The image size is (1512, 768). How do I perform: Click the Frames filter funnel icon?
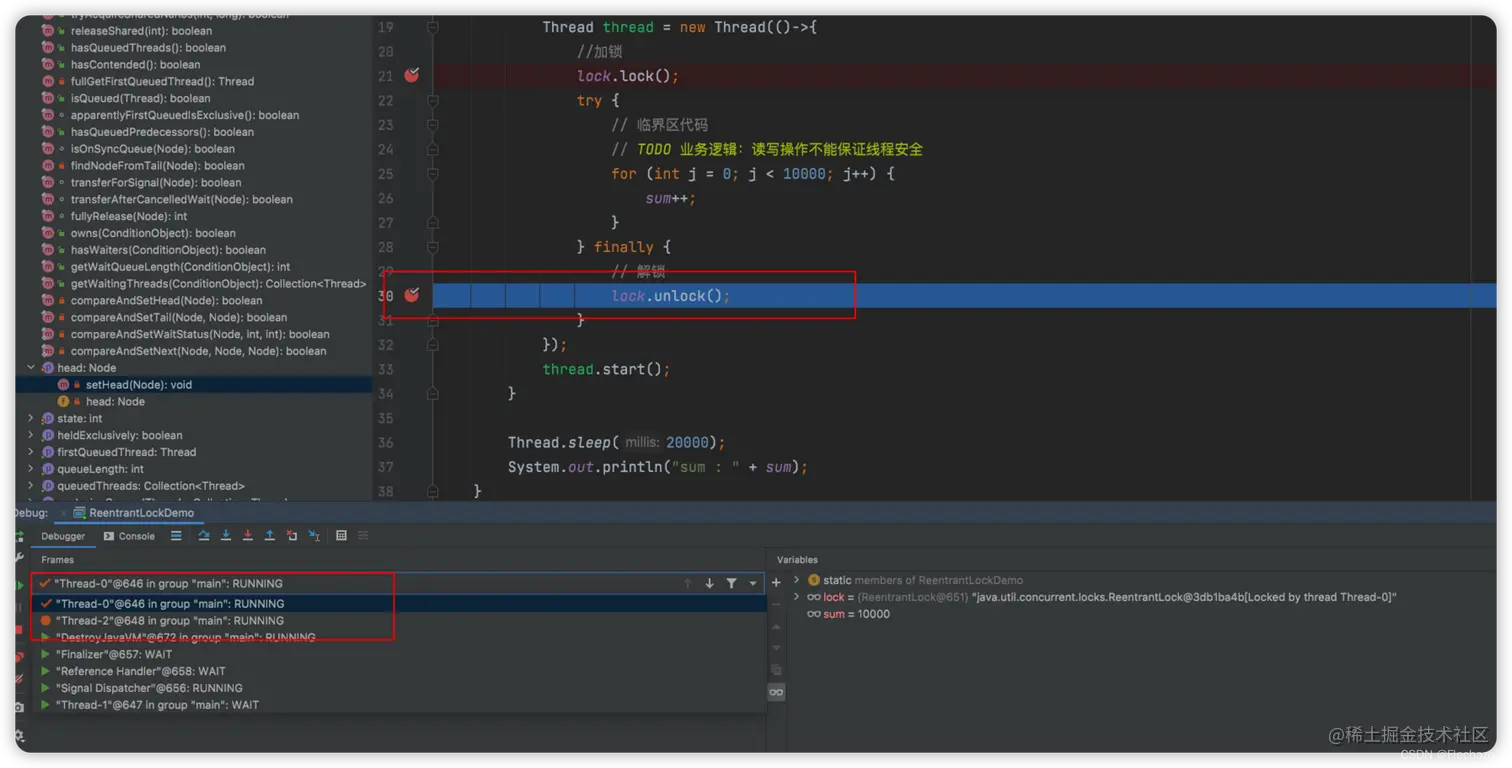pyautogui.click(x=732, y=583)
